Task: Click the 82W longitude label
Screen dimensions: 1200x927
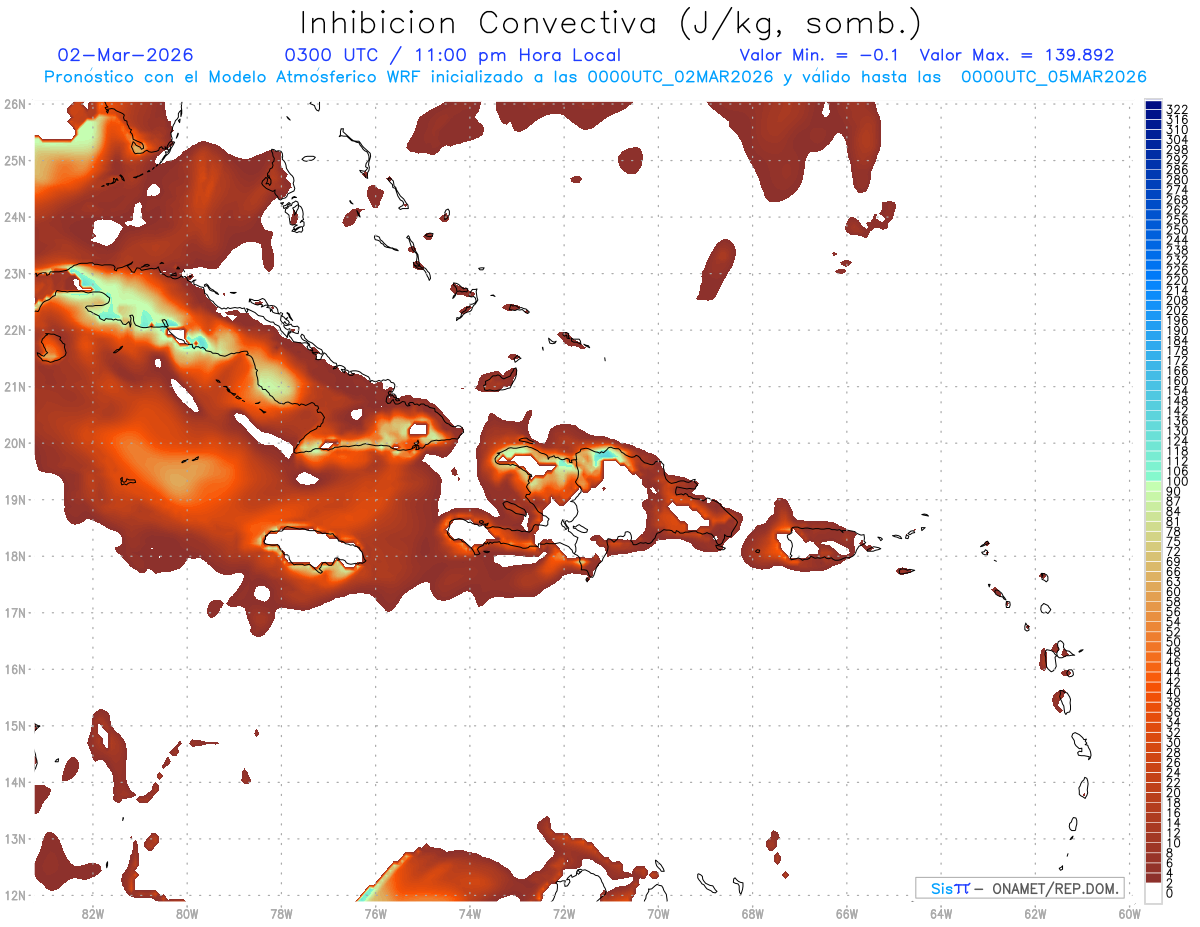Action: point(92,913)
